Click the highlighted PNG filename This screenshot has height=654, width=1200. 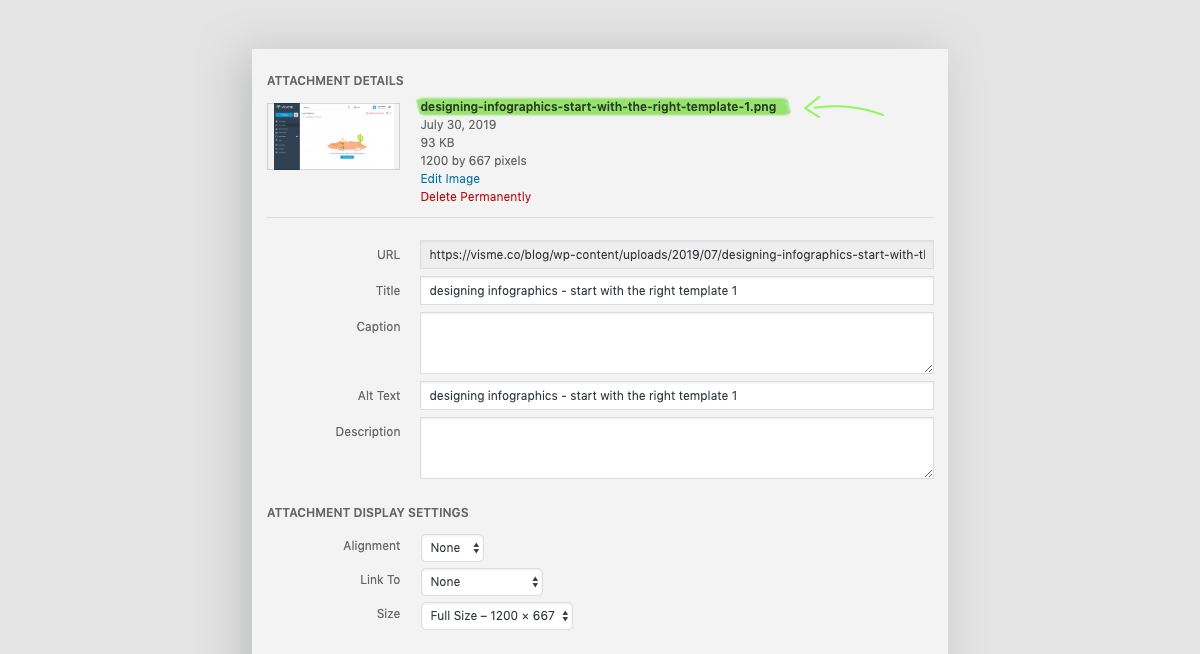(598, 107)
